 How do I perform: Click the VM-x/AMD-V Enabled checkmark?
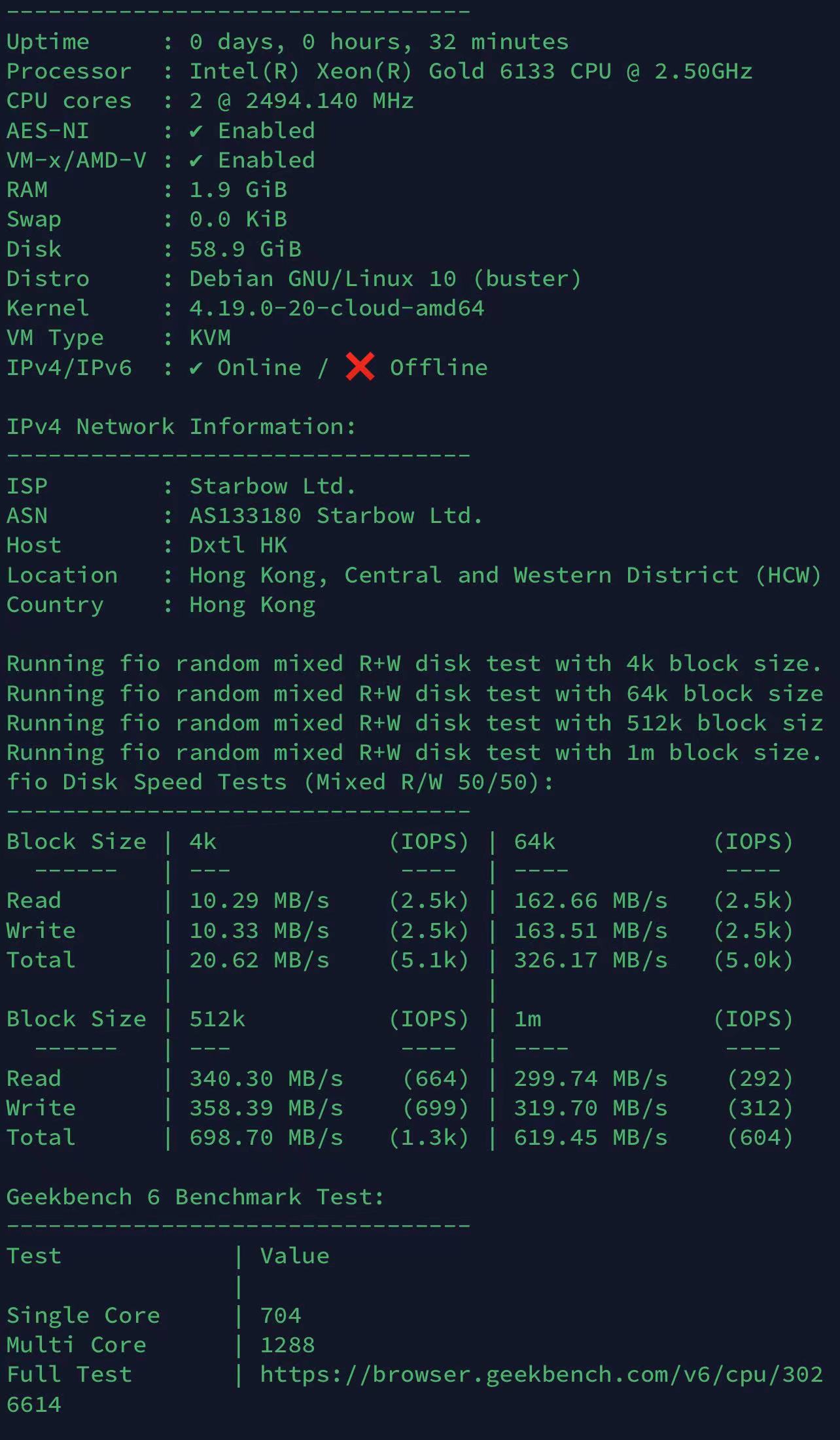[196, 161]
